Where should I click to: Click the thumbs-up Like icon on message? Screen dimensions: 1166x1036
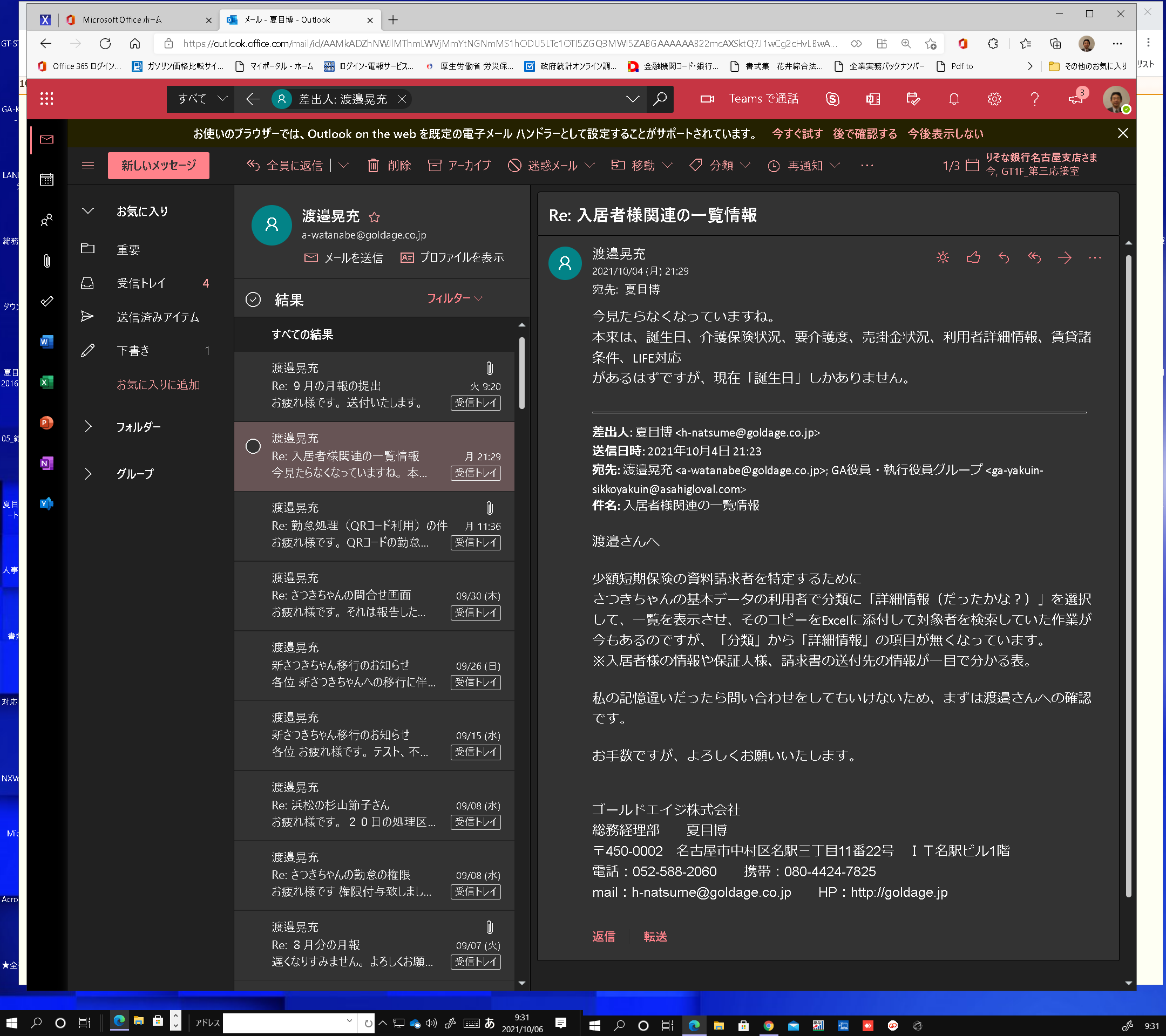(x=973, y=258)
